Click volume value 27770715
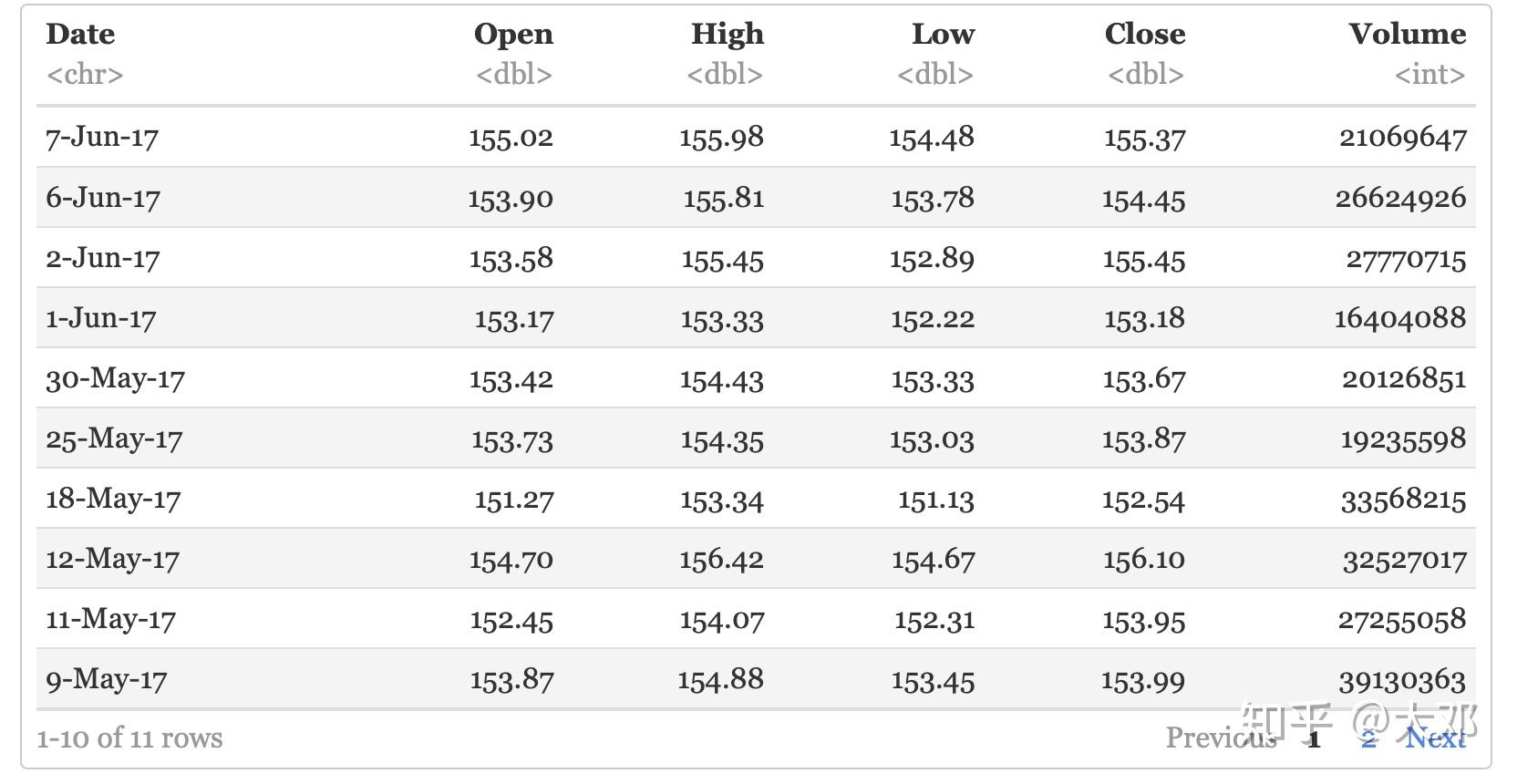The height and width of the screenshot is (784, 1517). tap(1406, 259)
